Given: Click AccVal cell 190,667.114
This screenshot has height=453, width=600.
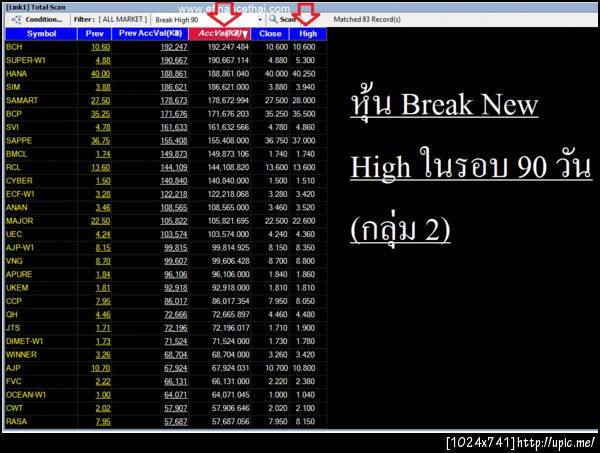Looking at the screenshot, I should pyautogui.click(x=228, y=60).
